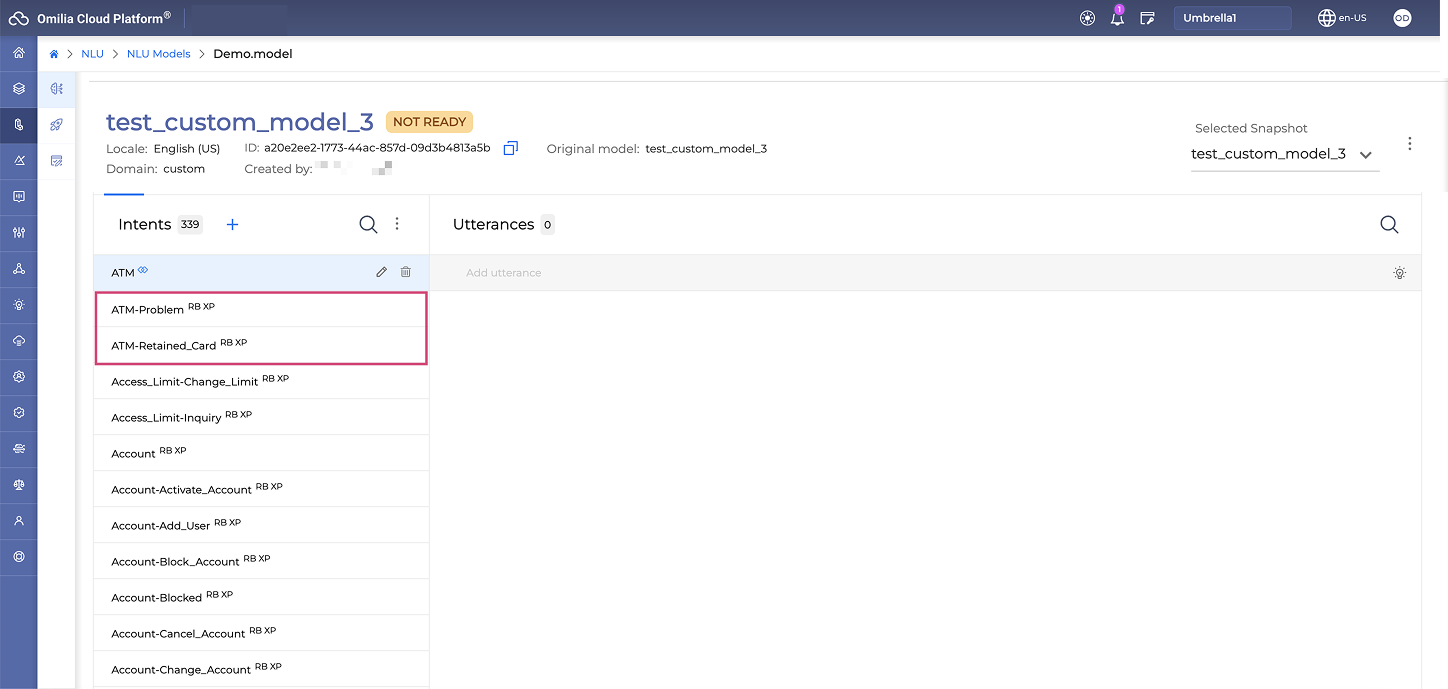Image resolution: width=1448 pixels, height=689 pixels.
Task: Add a new intent with plus icon
Action: tap(233, 225)
